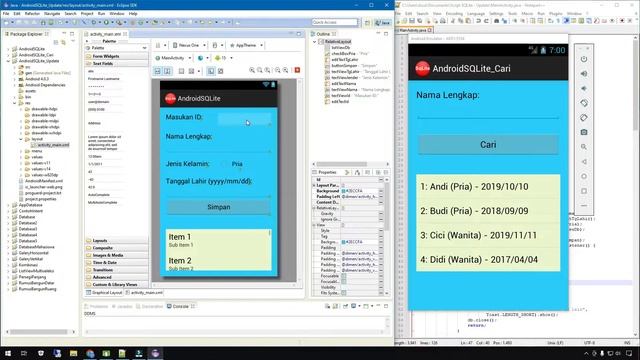This screenshot has height=360, width=640.
Task: Open the Navigate menu in Eclipse
Action: click(x=52, y=13)
